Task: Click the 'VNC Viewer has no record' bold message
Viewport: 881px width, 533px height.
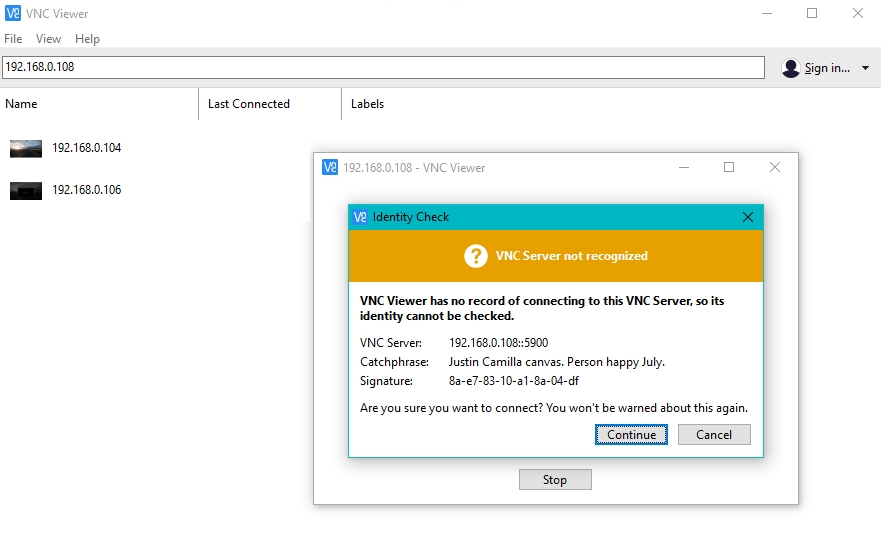Action: tap(542, 308)
